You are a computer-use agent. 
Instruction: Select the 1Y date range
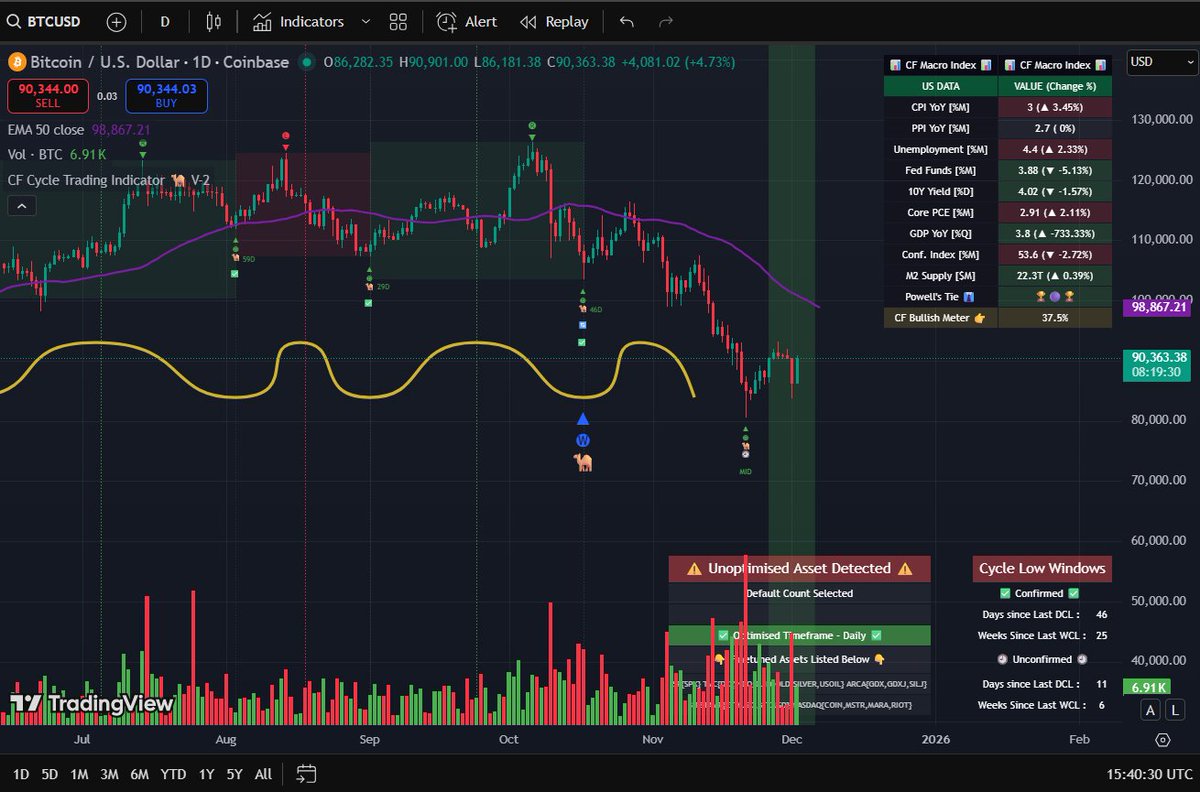[206, 774]
